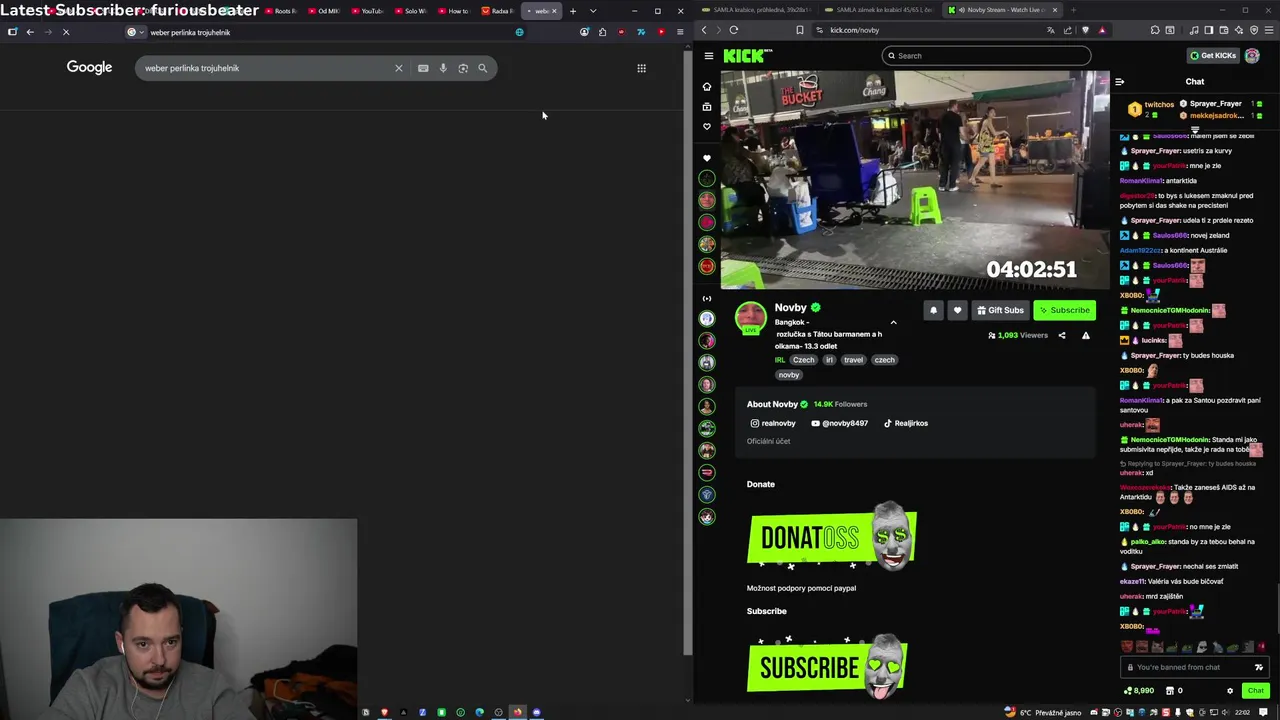Image resolution: width=1280 pixels, height=720 pixels.
Task: Switch to SAMLA krabice tab
Action: click(x=757, y=10)
